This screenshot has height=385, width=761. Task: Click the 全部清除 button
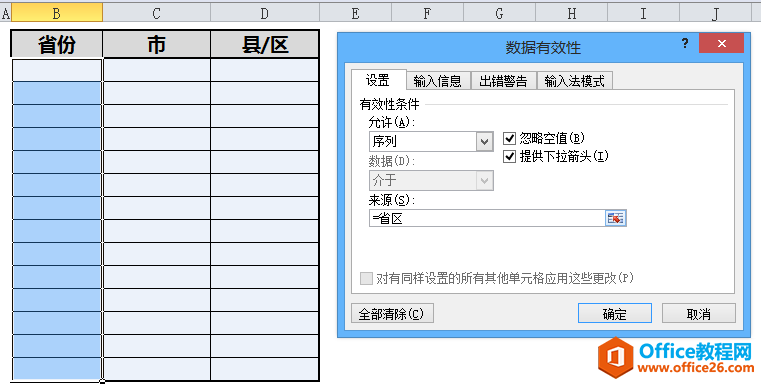pos(392,314)
